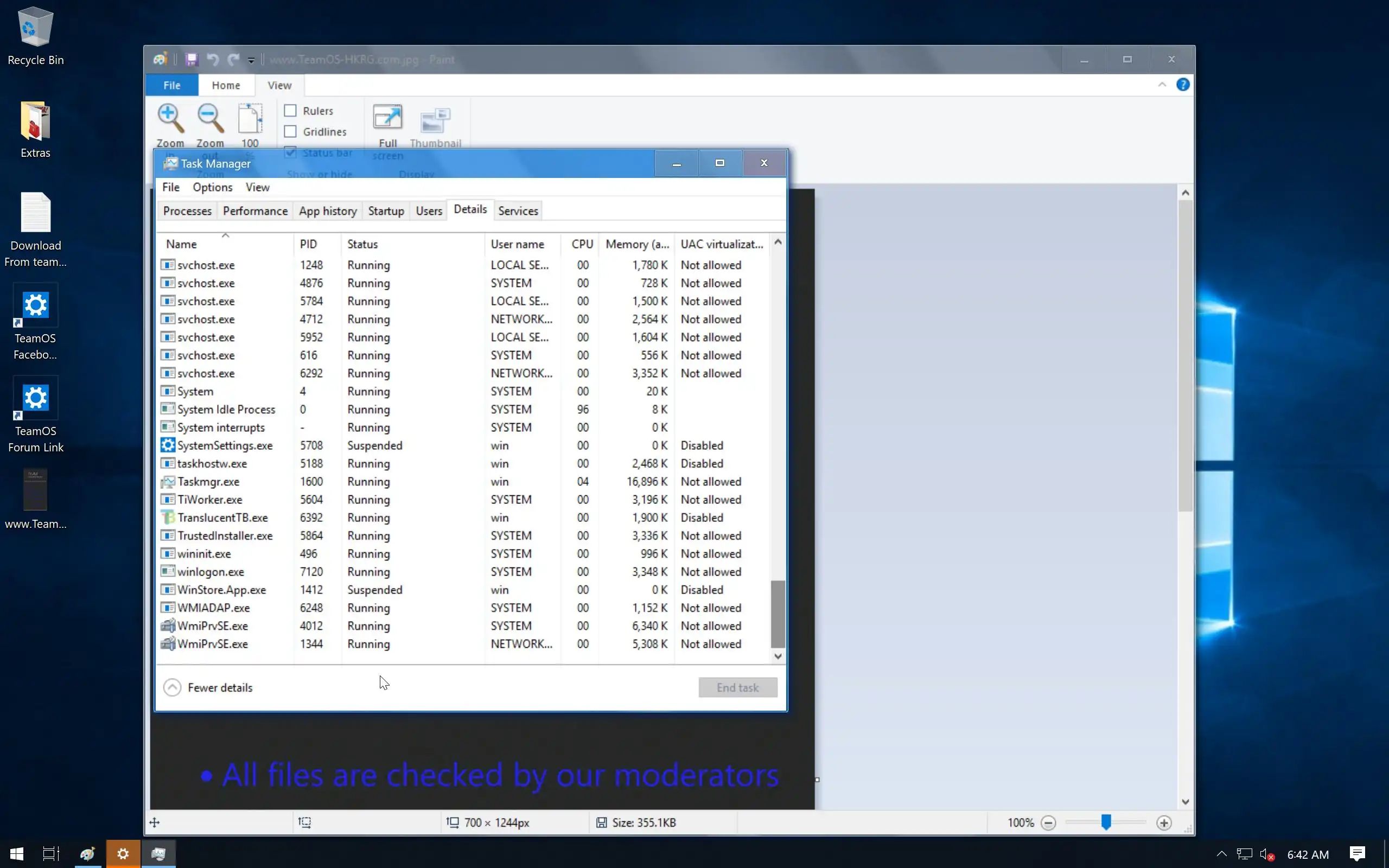Click the Zoom out magnifier icon
Image resolution: width=1389 pixels, height=868 pixels.
pos(210,119)
